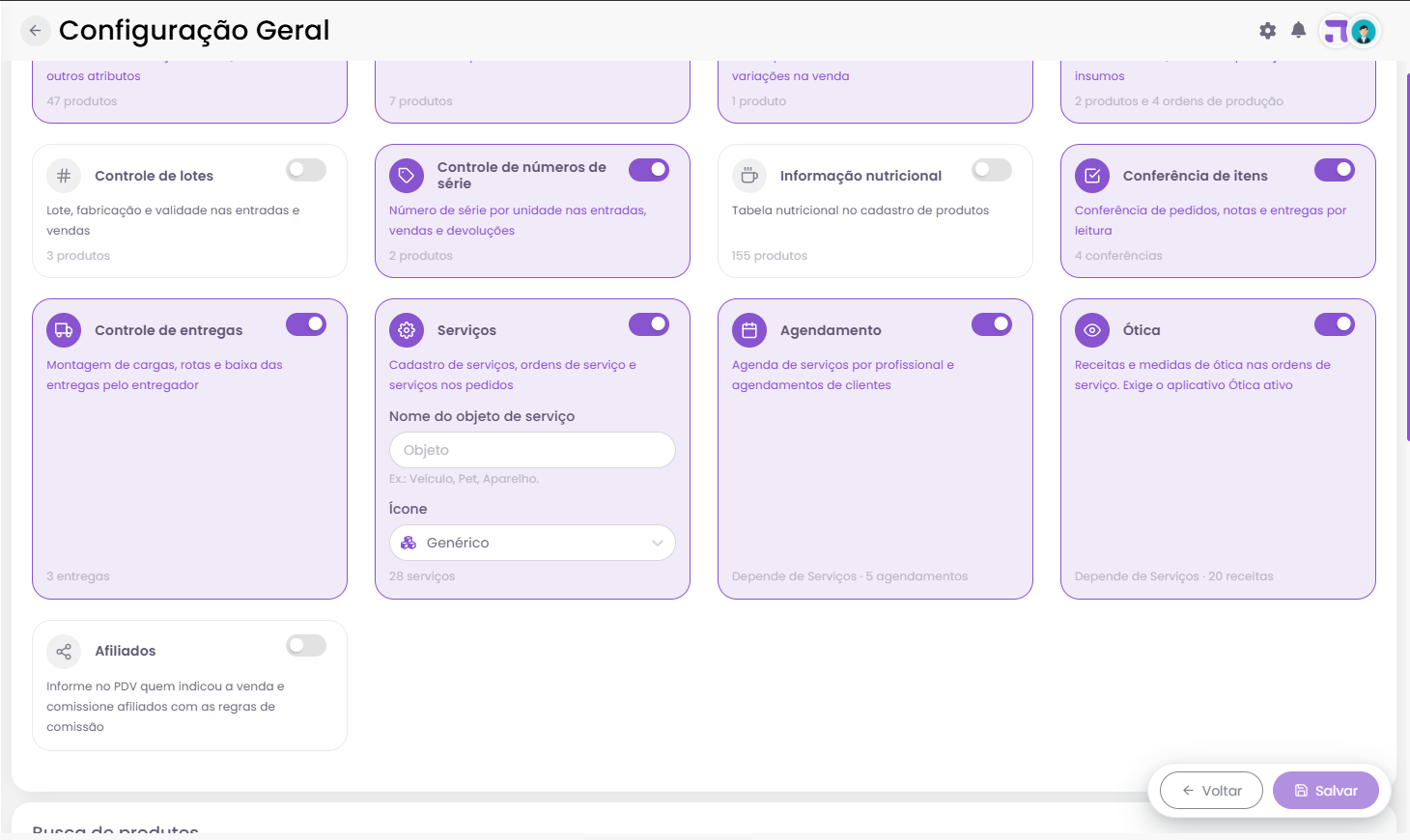Enable the Controle de lotes toggle

tap(306, 170)
